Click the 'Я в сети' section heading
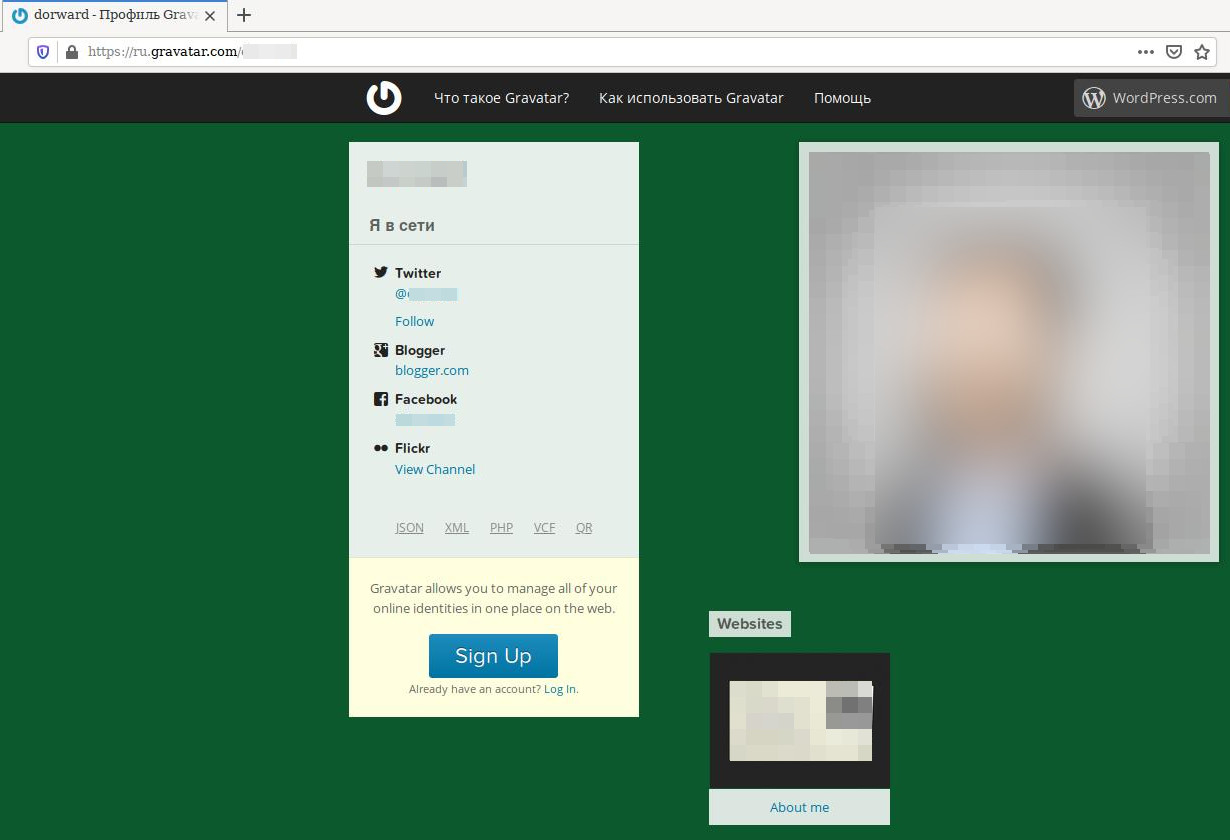The width and height of the screenshot is (1230, 840). point(402,225)
